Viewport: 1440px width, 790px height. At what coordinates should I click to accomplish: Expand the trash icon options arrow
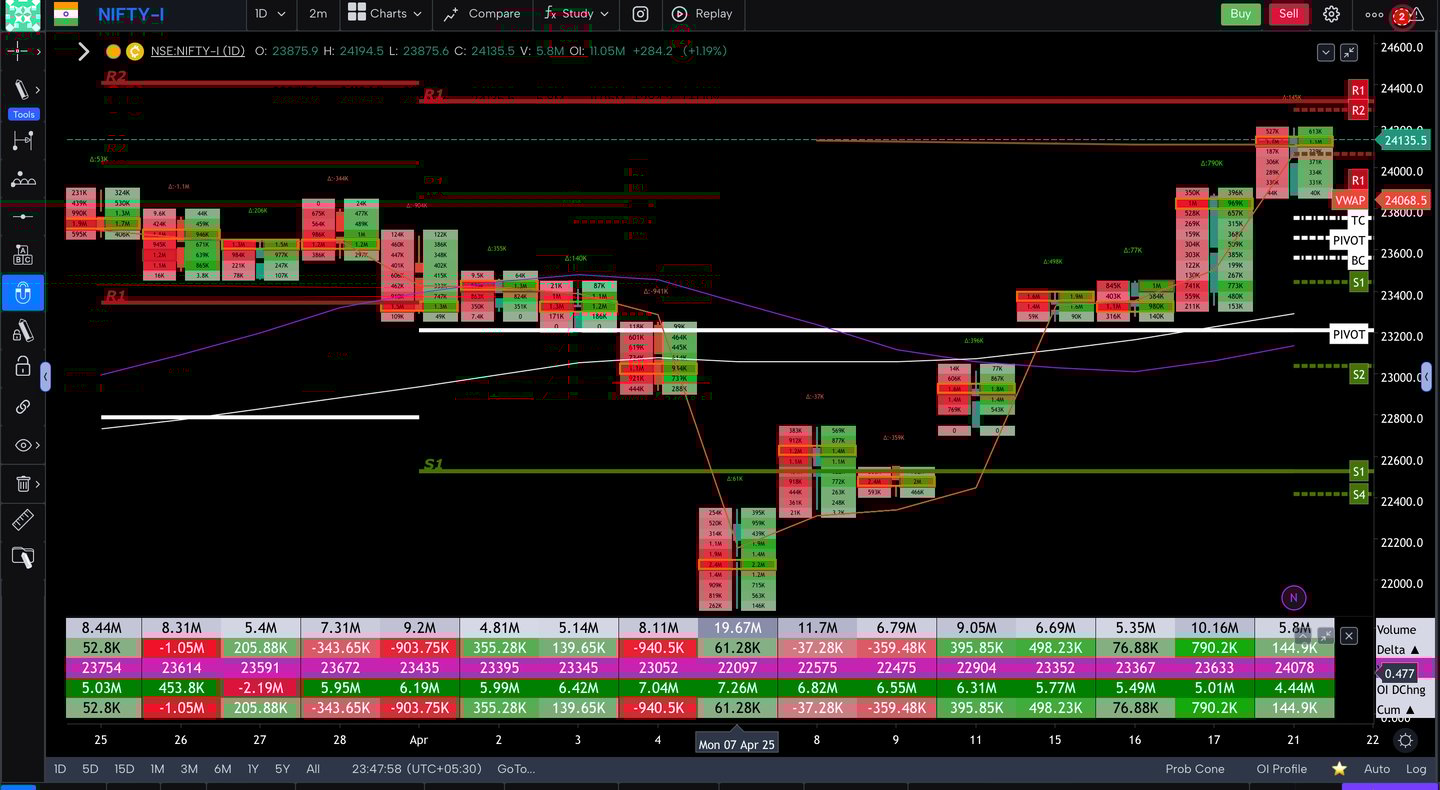38,484
